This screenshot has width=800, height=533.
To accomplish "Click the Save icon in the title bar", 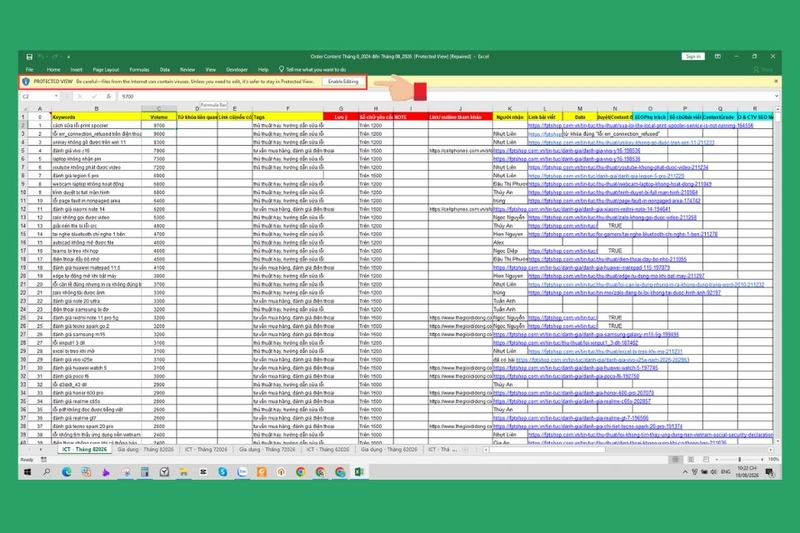I will click(x=29, y=57).
